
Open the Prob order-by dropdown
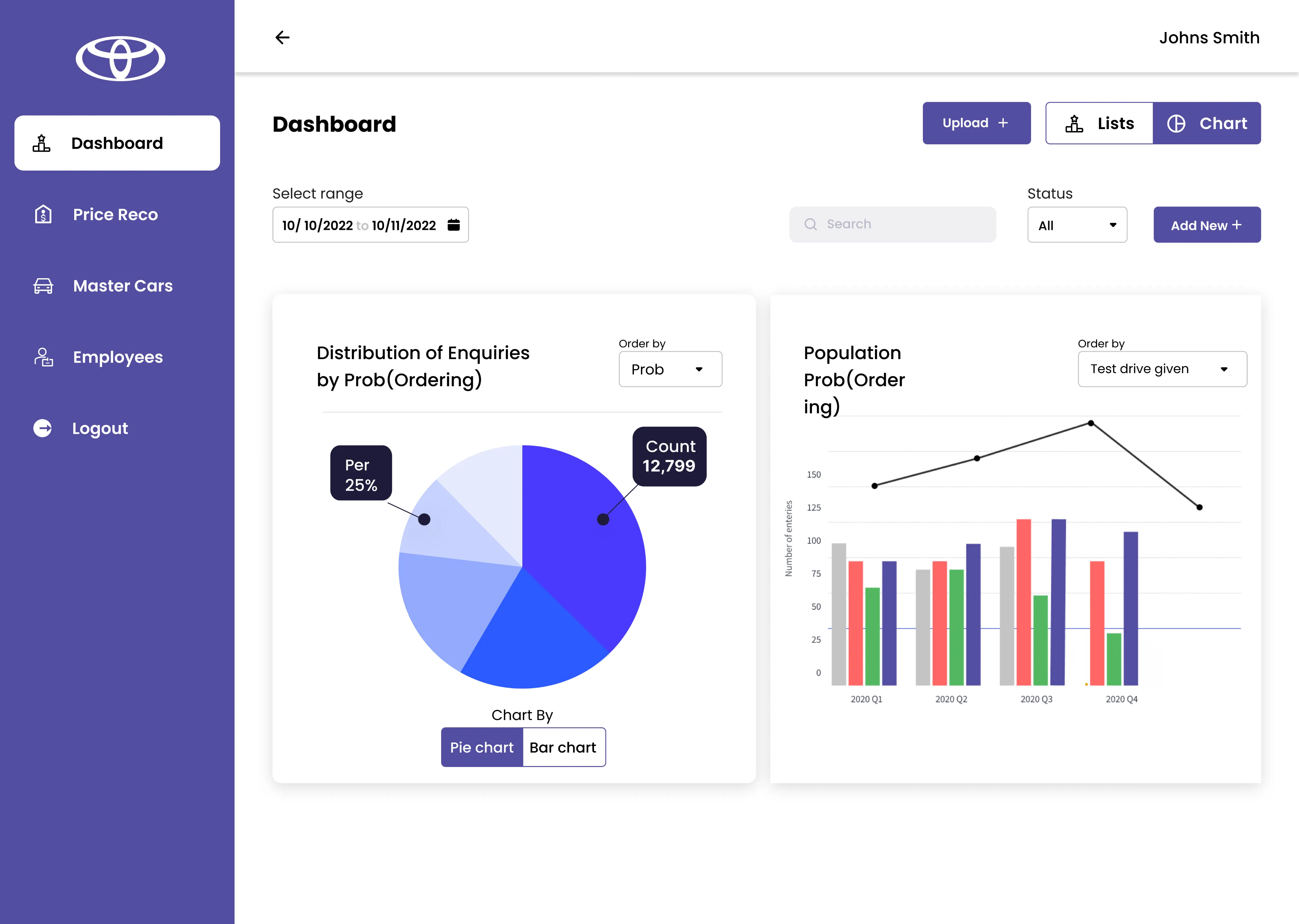(x=670, y=369)
